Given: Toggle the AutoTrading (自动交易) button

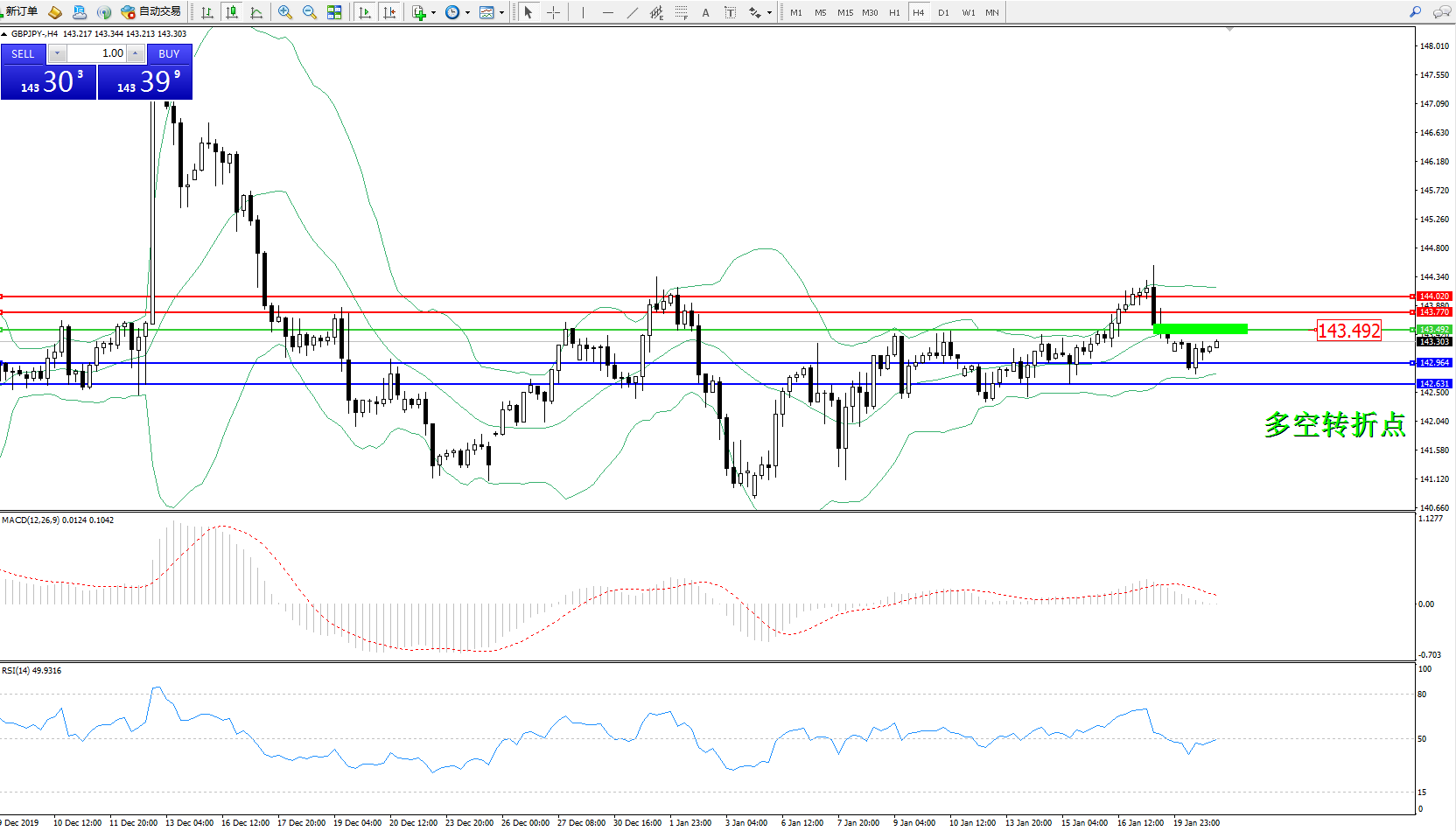Looking at the screenshot, I should tap(151, 12).
